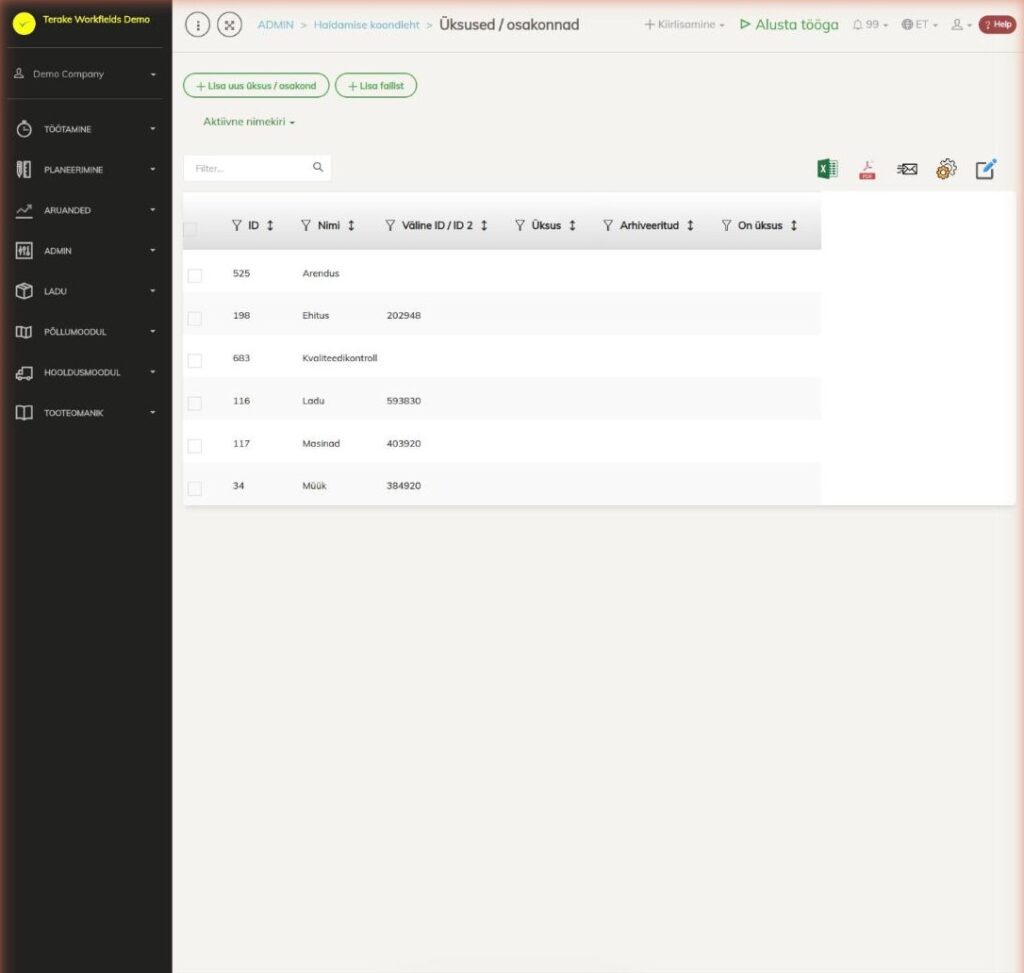Click the yellow Terake logo
The height and width of the screenshot is (973, 1024).
pyautogui.click(x=24, y=24)
